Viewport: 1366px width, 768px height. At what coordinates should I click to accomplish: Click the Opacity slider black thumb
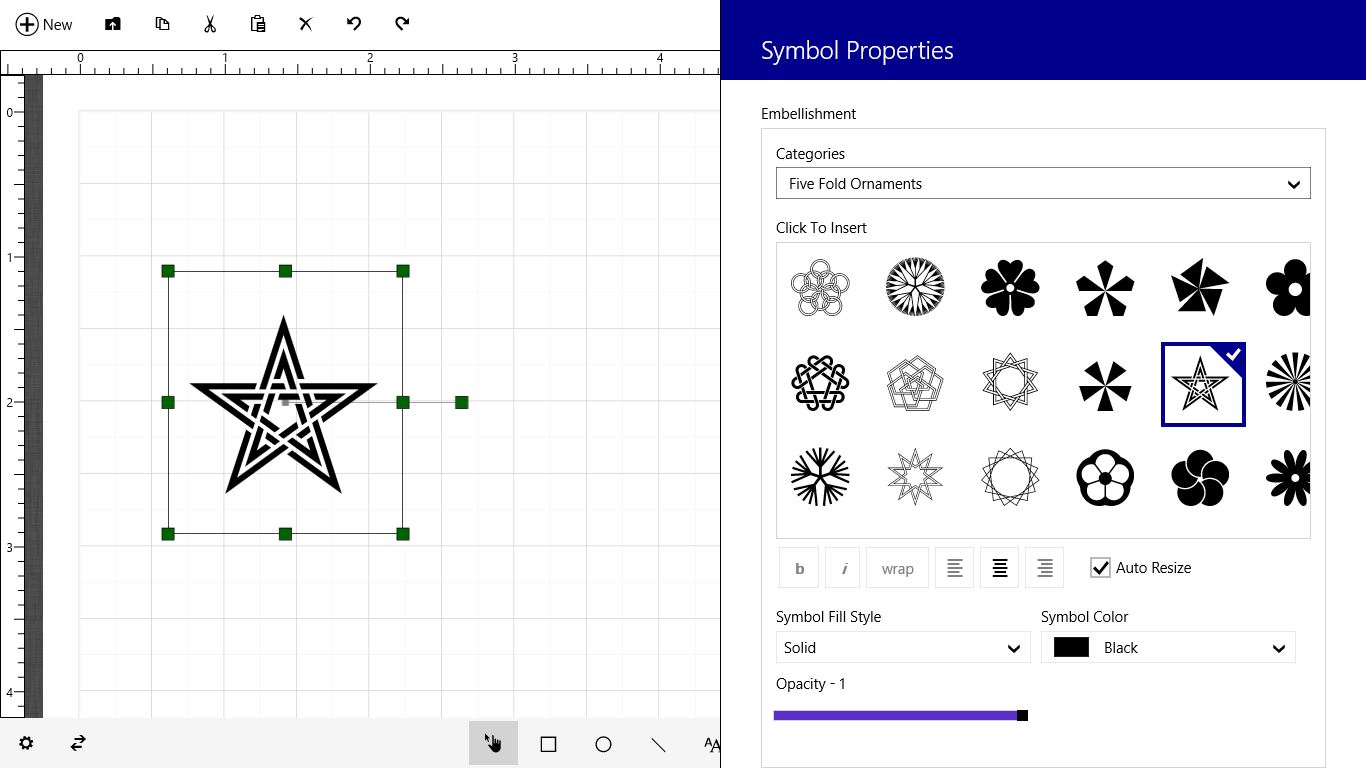click(1022, 715)
